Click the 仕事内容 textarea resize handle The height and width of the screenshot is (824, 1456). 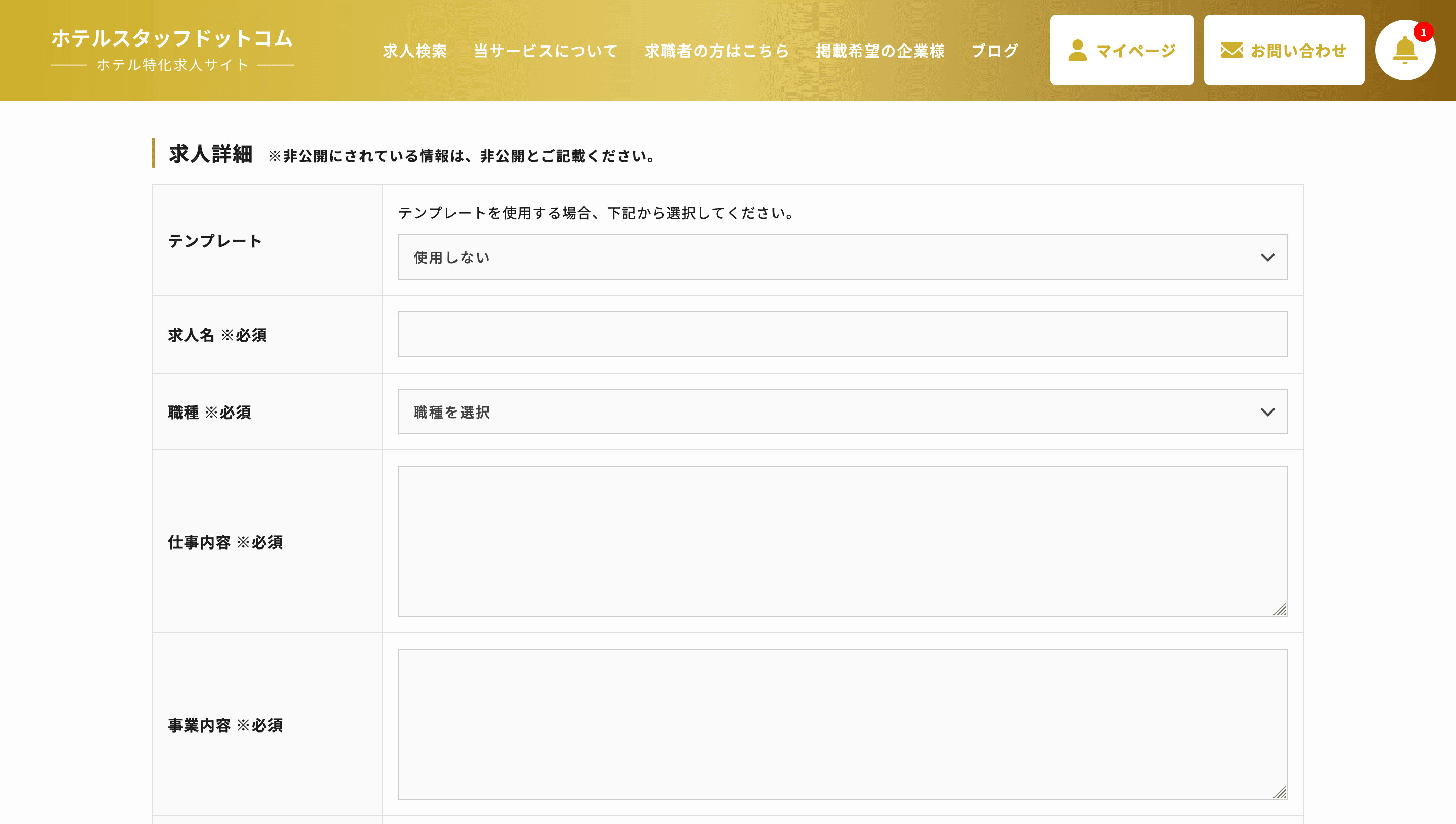point(1280,609)
